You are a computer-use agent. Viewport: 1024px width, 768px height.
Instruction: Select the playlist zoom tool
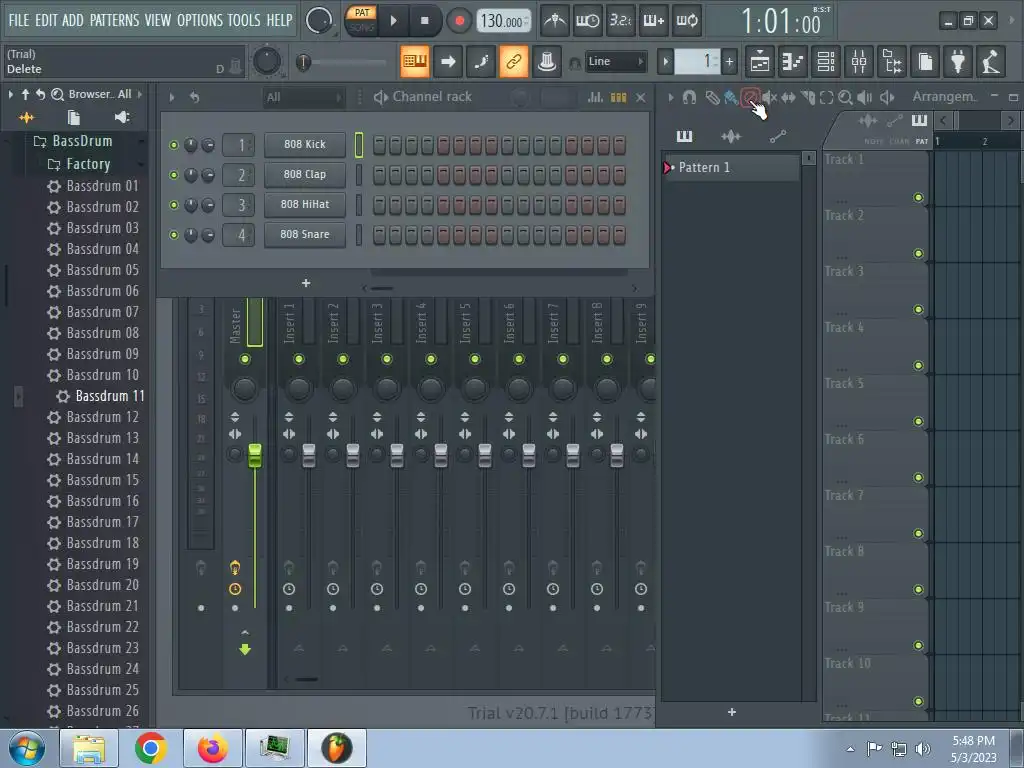845,97
